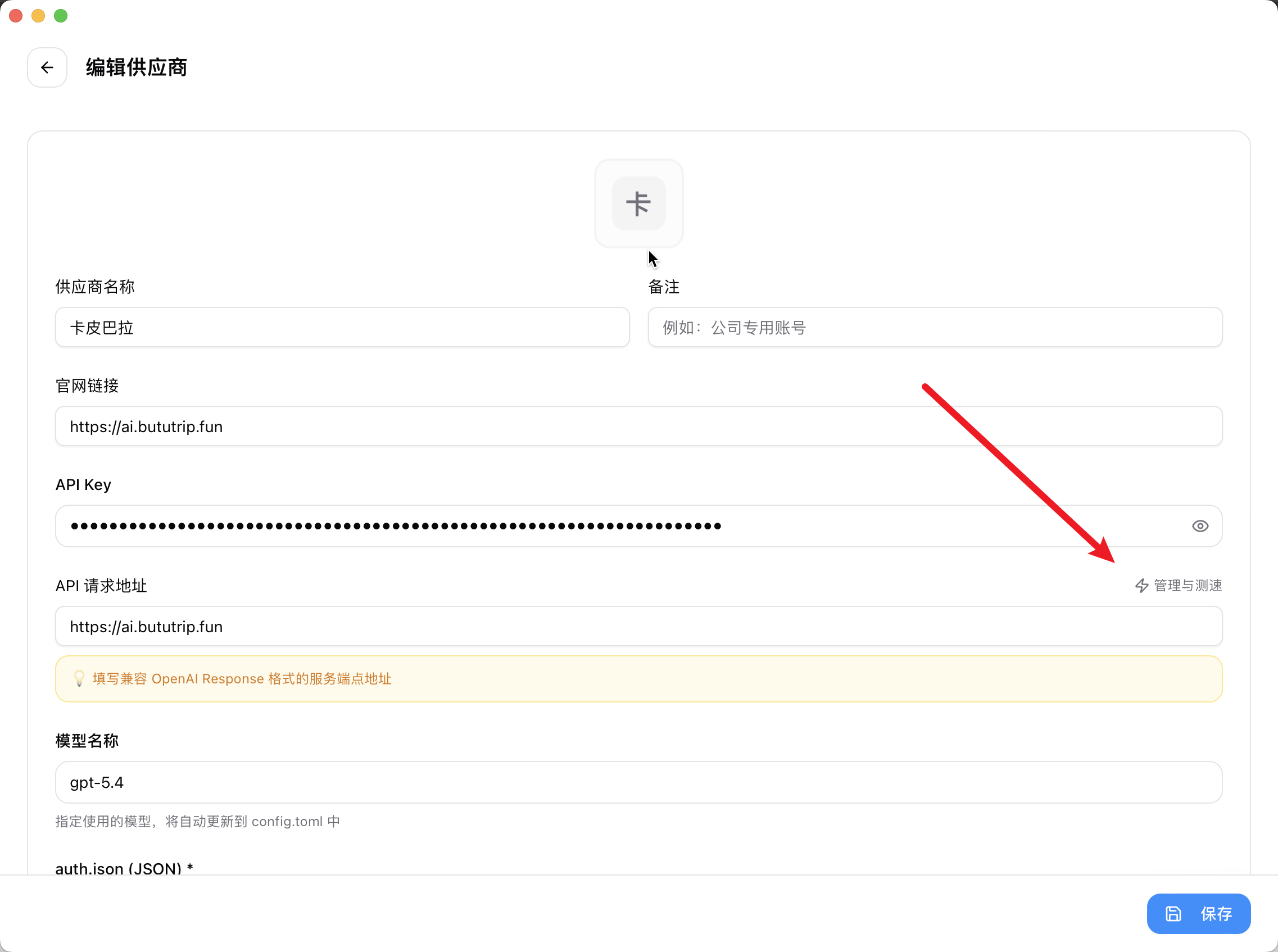Minimize the window with the yellow button

tap(38, 16)
